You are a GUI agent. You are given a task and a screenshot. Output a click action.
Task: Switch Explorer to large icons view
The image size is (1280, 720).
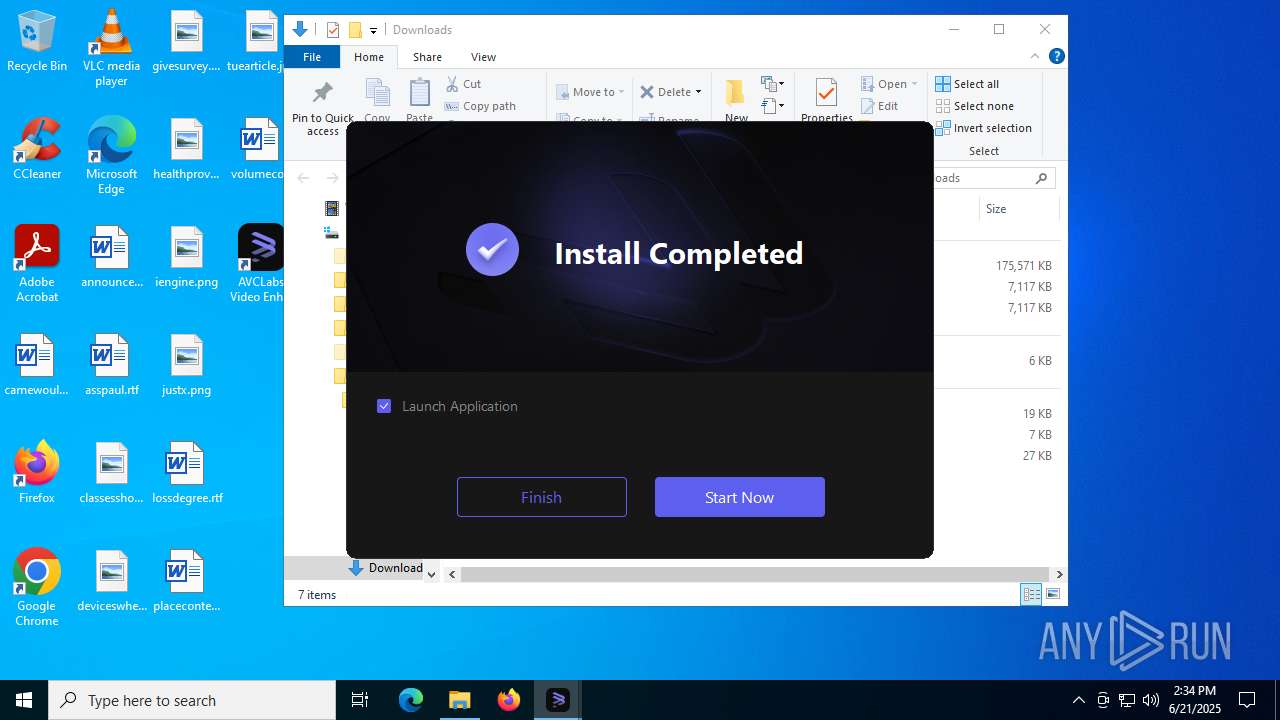pos(1052,594)
